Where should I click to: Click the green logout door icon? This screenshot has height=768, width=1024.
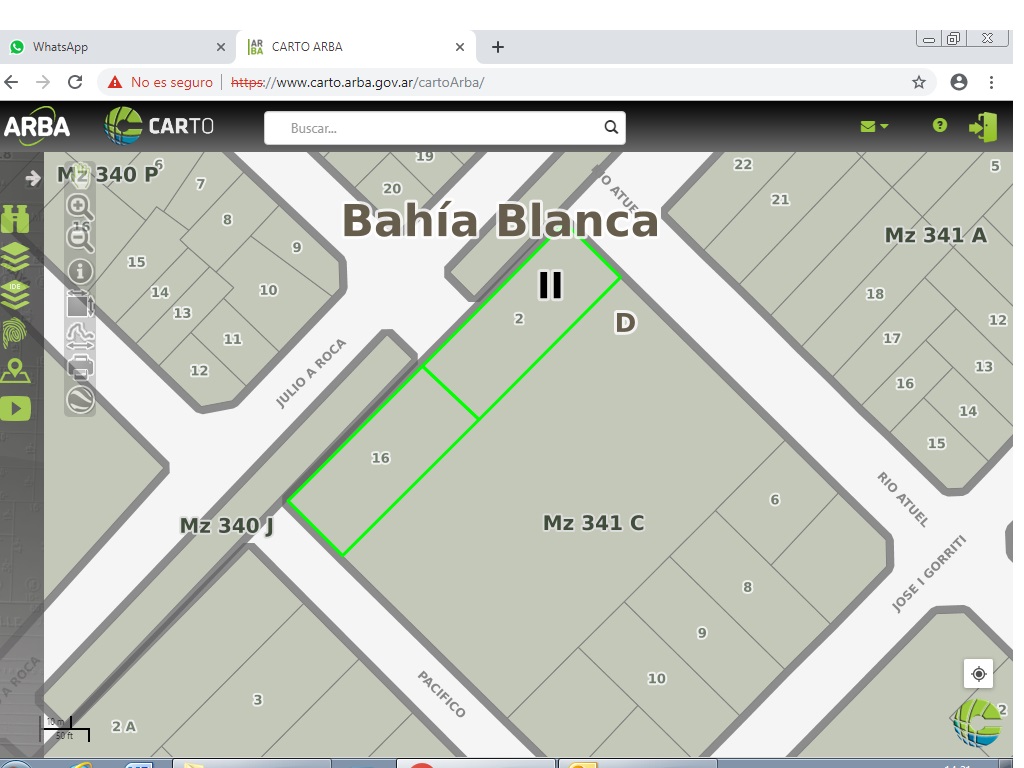tap(984, 127)
